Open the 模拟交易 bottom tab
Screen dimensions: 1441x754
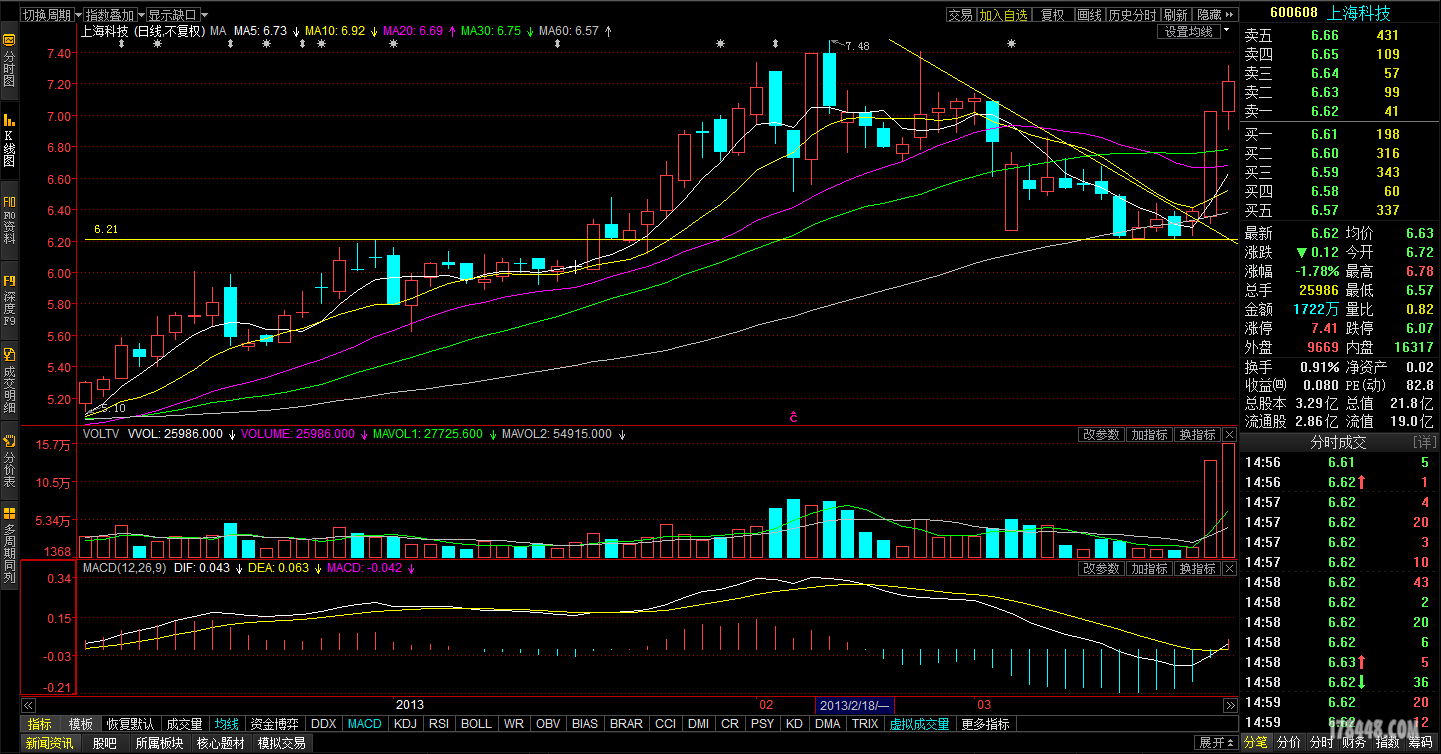pyautogui.click(x=282, y=743)
